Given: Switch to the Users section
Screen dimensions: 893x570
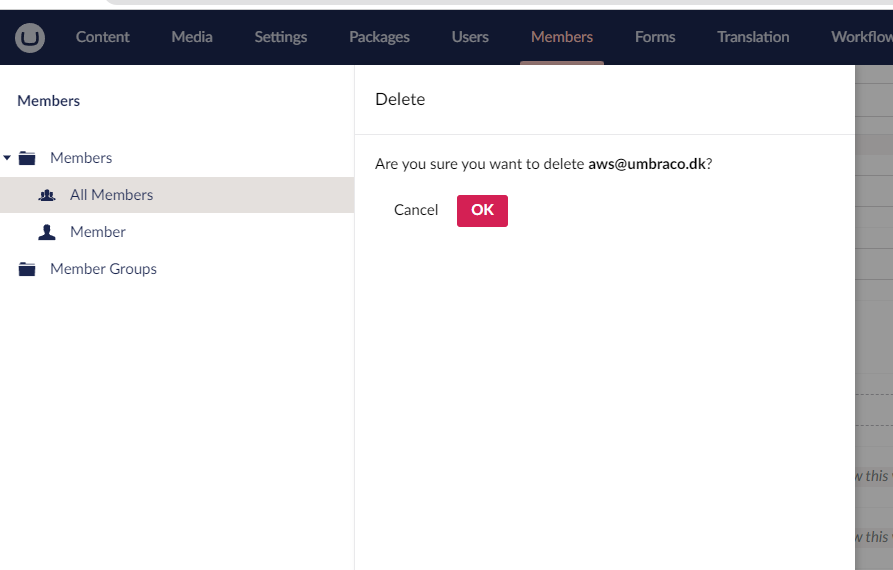Looking at the screenshot, I should click(470, 37).
